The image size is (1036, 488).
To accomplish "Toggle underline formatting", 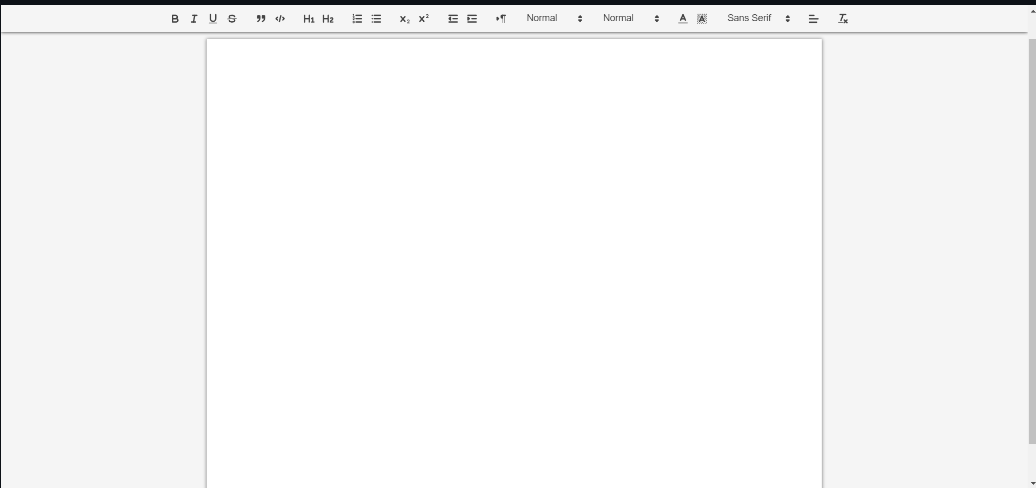I will coord(213,19).
